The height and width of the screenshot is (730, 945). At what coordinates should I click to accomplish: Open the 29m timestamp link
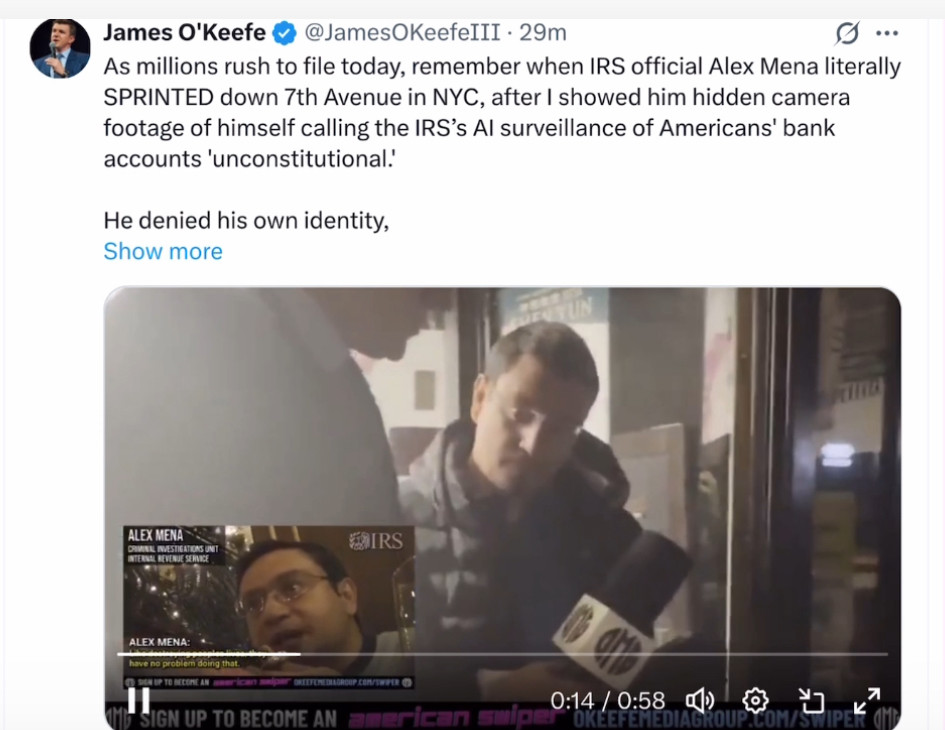(543, 33)
